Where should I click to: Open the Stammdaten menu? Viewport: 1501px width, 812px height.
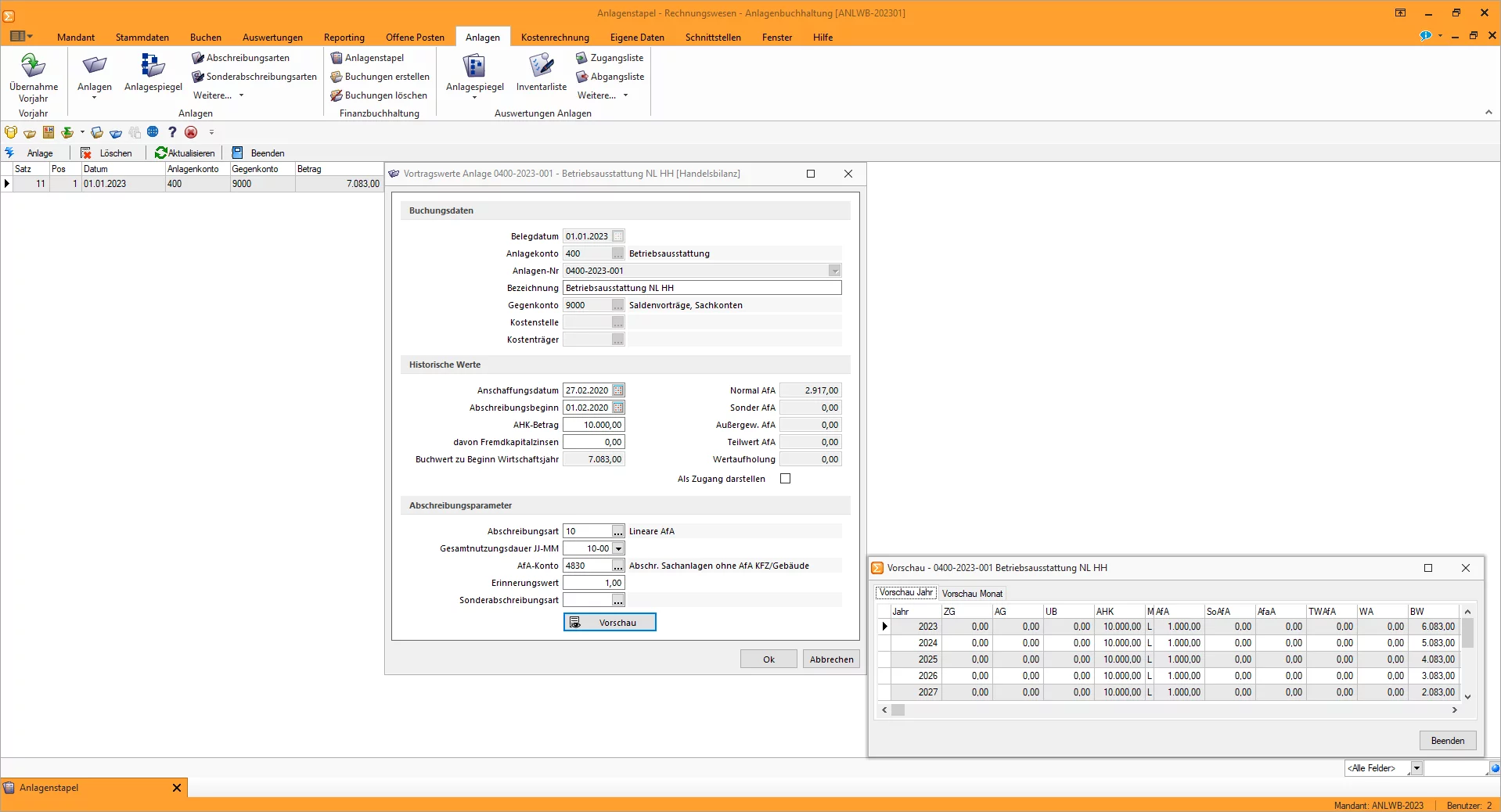[x=142, y=38]
